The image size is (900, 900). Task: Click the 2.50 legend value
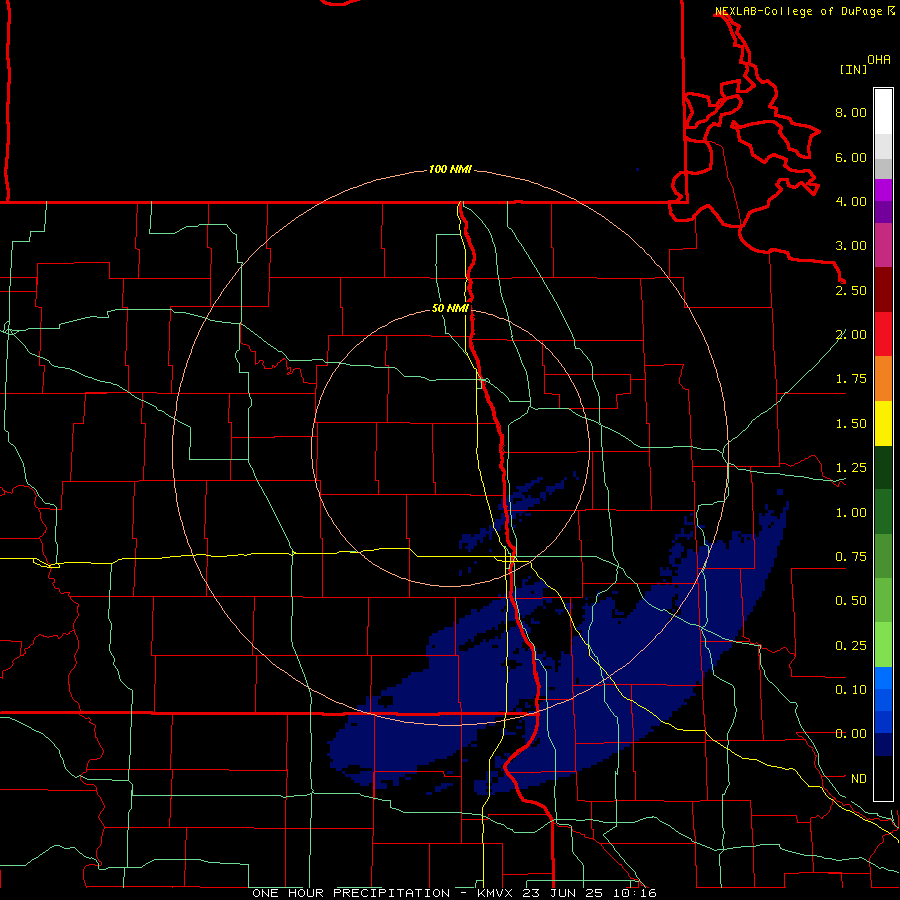pos(851,290)
